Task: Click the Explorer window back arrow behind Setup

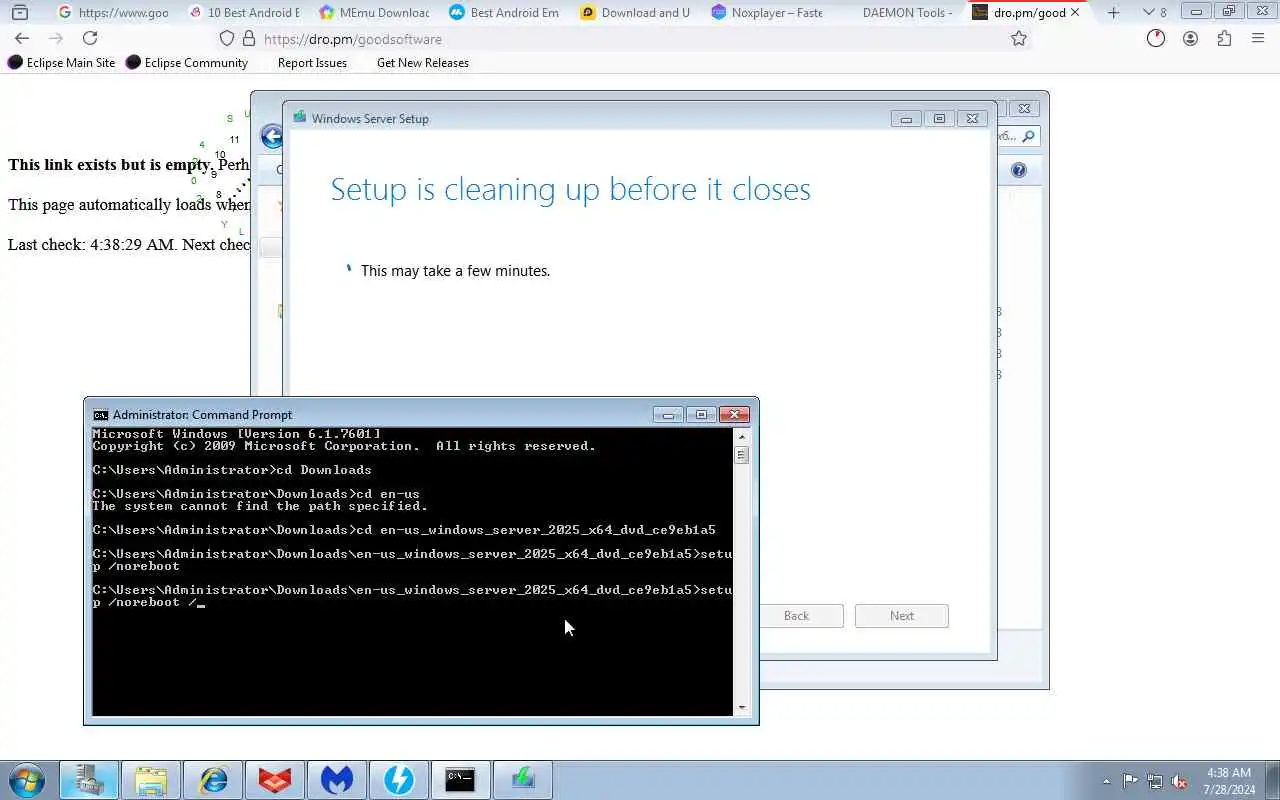Action: [x=271, y=137]
